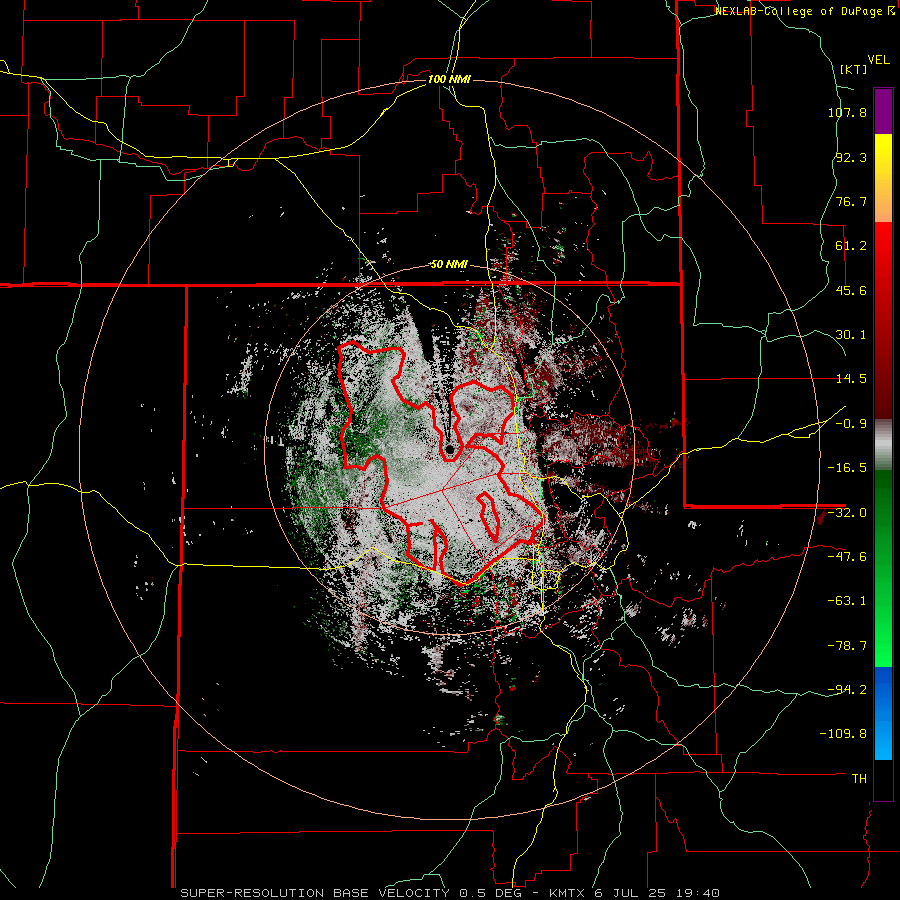900x900 pixels.
Task: Click the 92.3 velocity scale value
Action: [x=851, y=157]
